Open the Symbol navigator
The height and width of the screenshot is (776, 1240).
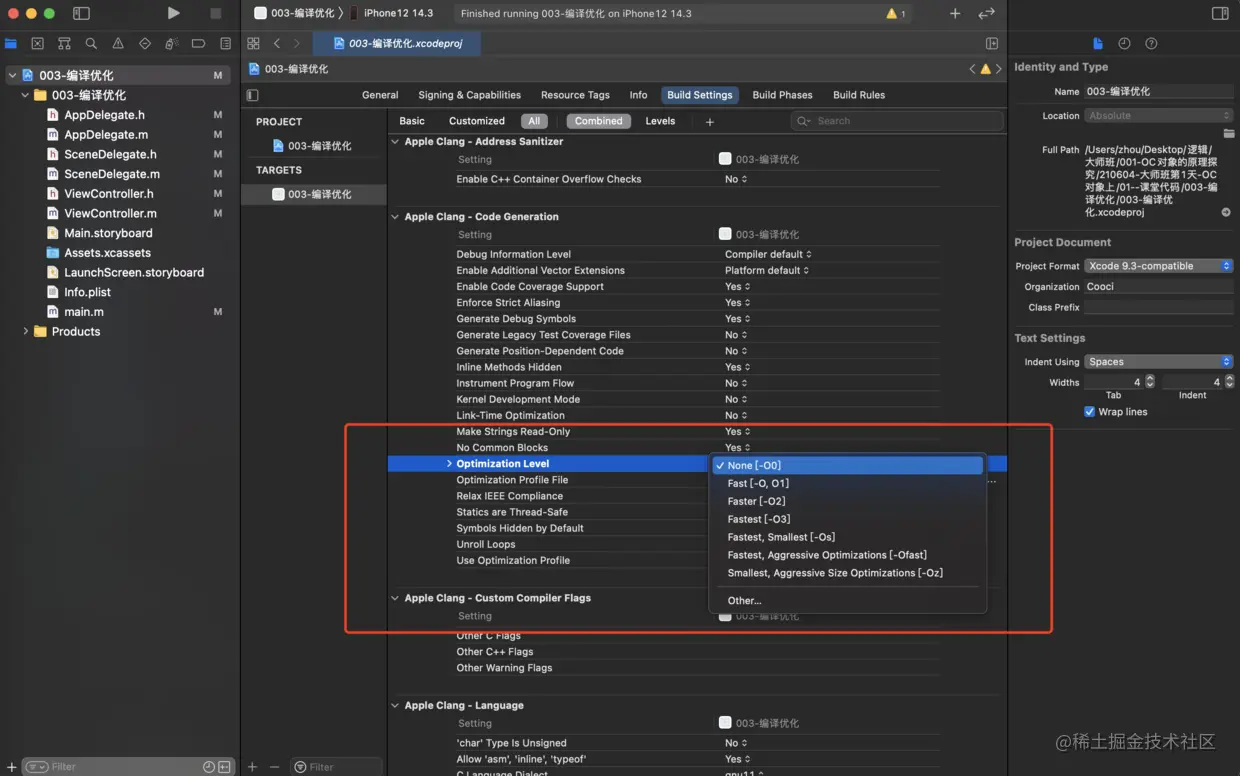pyautogui.click(x=64, y=43)
